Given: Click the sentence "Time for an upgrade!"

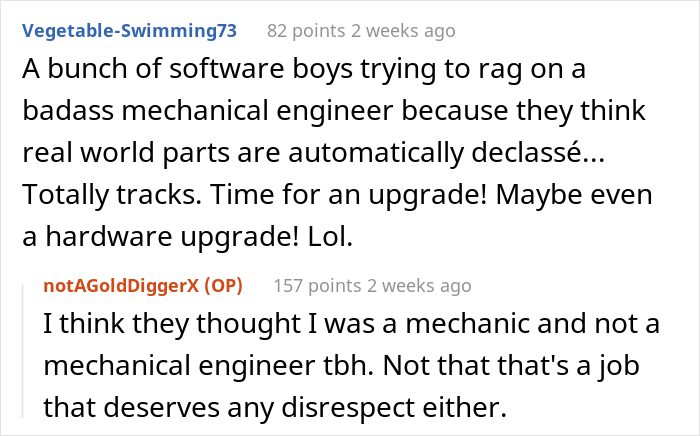Looking at the screenshot, I should (x=349, y=195).
